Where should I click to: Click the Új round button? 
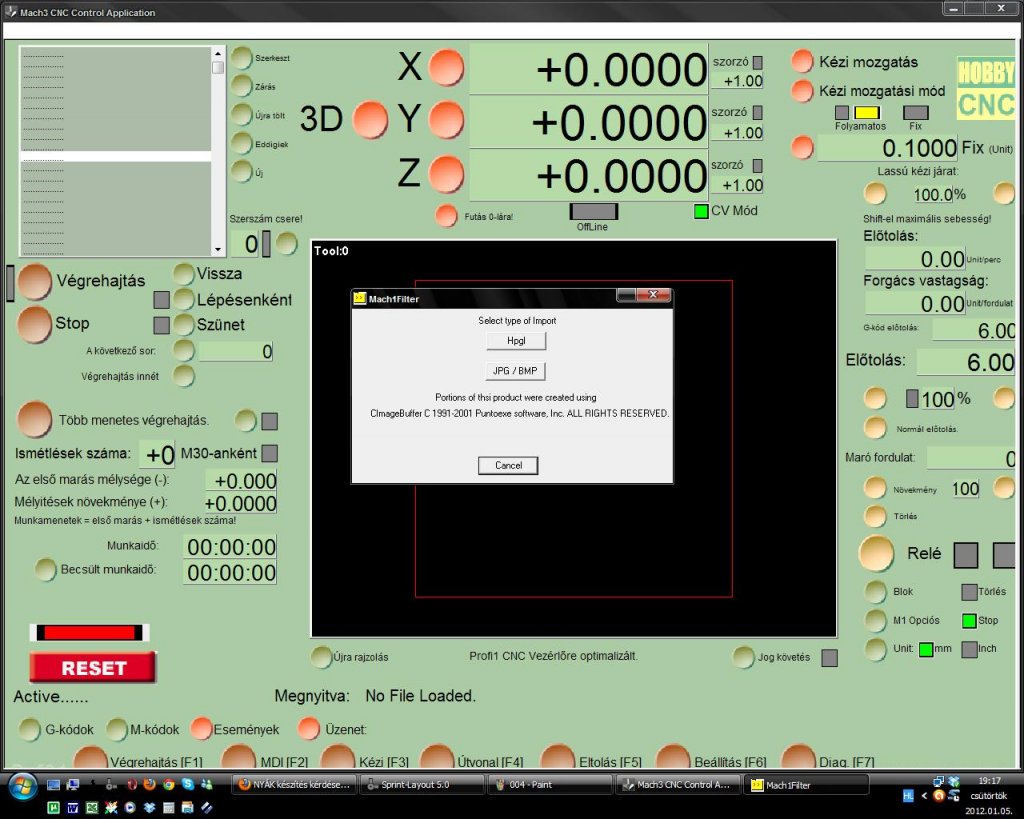click(242, 172)
